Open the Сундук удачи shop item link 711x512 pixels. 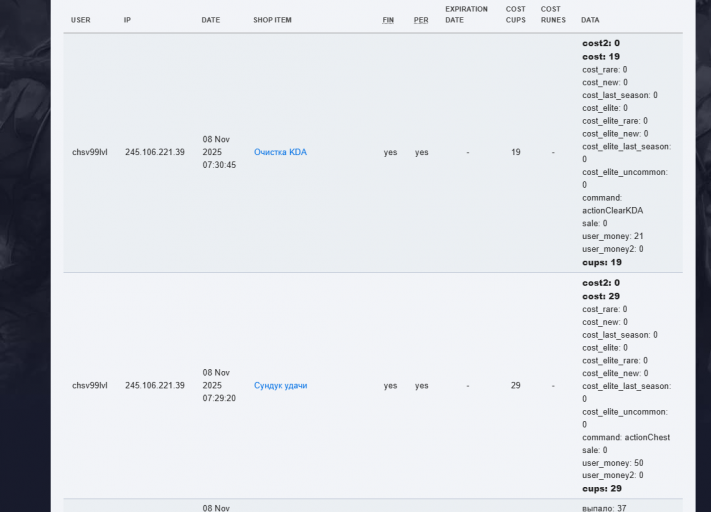click(281, 385)
